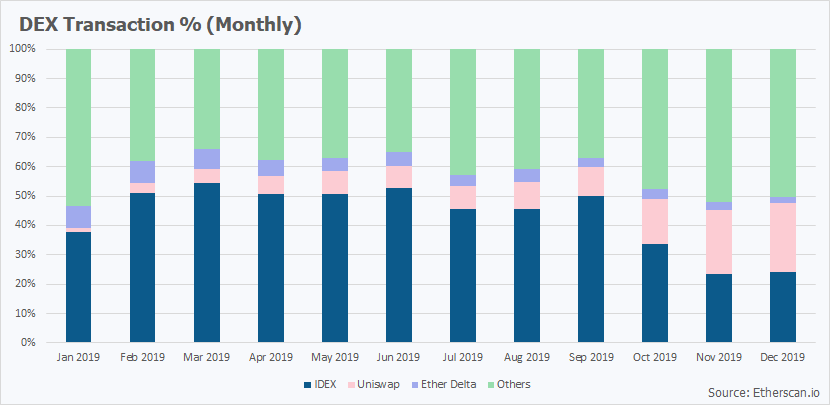Toggle the IDEX series legend label
This screenshot has width=830, height=405.
(327, 384)
